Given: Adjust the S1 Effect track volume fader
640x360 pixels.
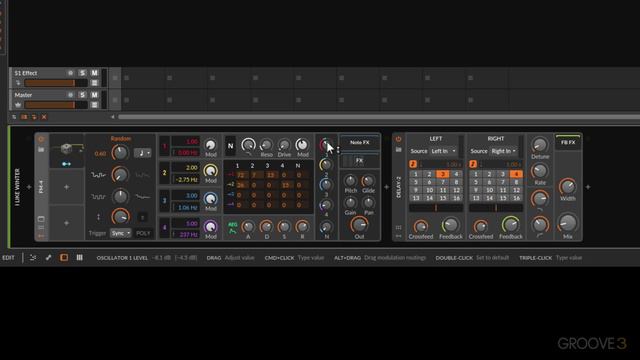Looking at the screenshot, I should click(55, 83).
